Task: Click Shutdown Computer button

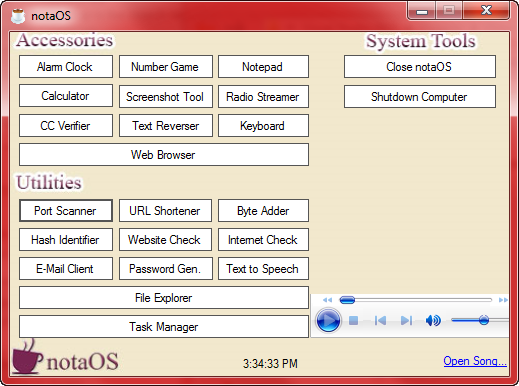Action: tap(420, 97)
